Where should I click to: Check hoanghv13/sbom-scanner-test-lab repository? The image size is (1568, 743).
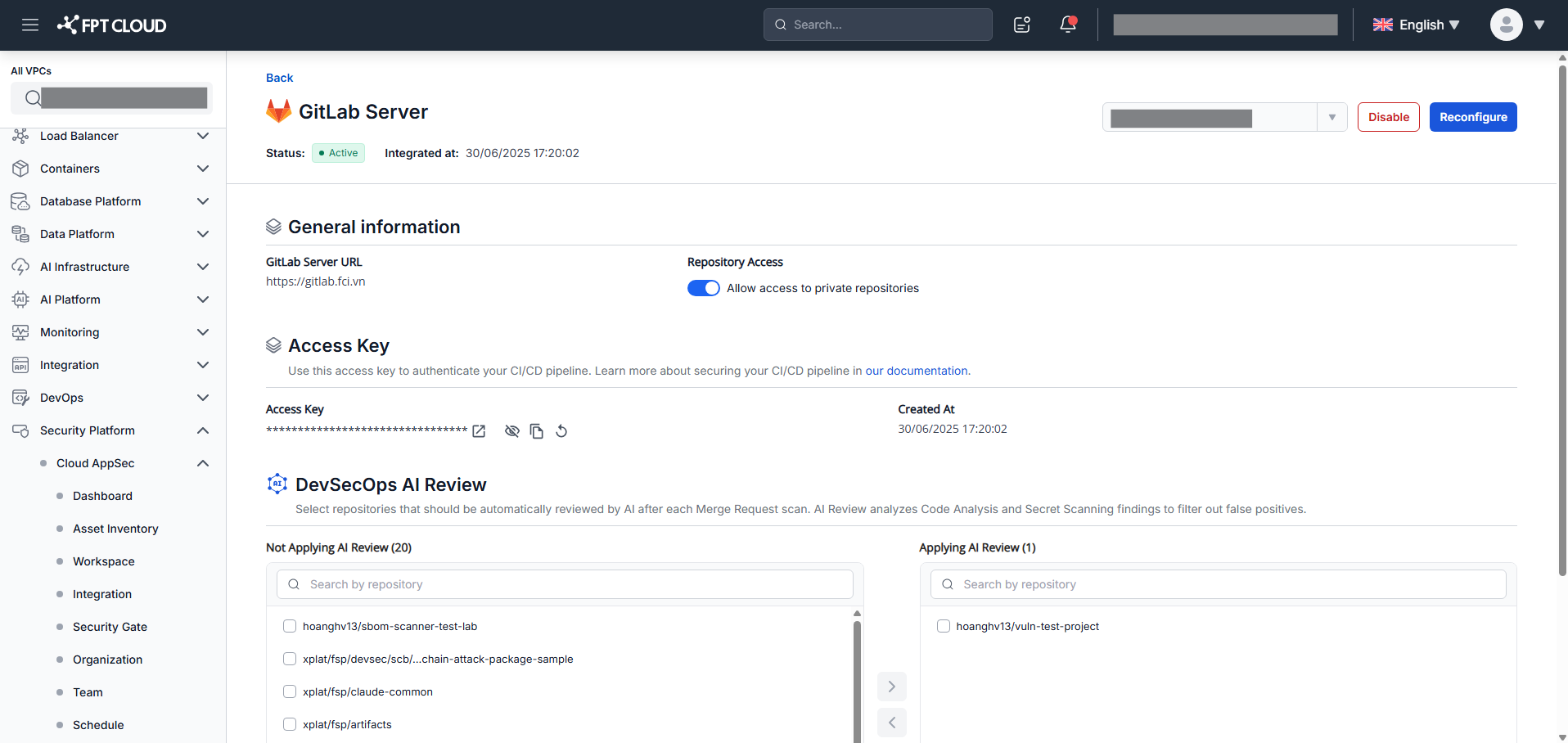(x=290, y=626)
